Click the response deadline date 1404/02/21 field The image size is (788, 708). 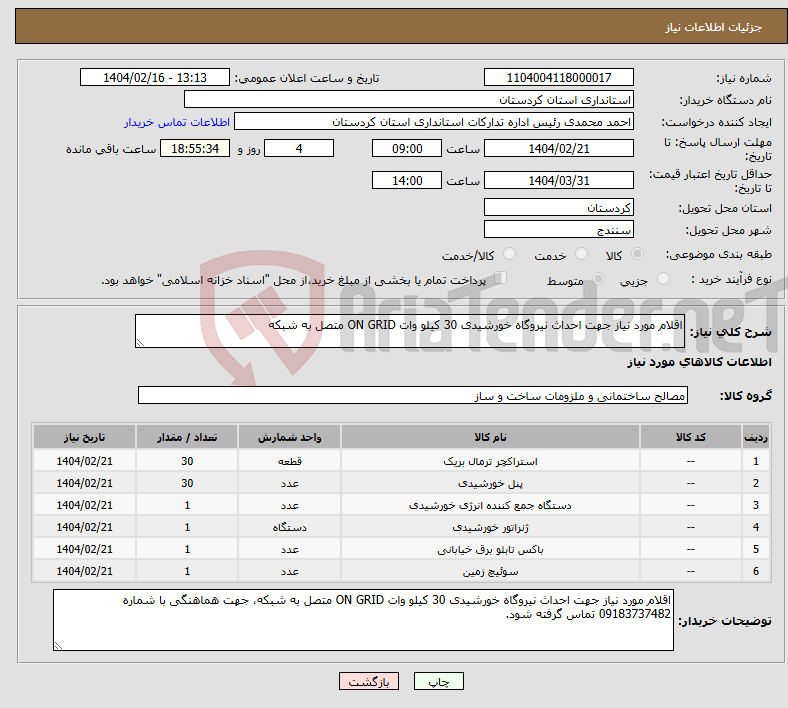pos(558,148)
